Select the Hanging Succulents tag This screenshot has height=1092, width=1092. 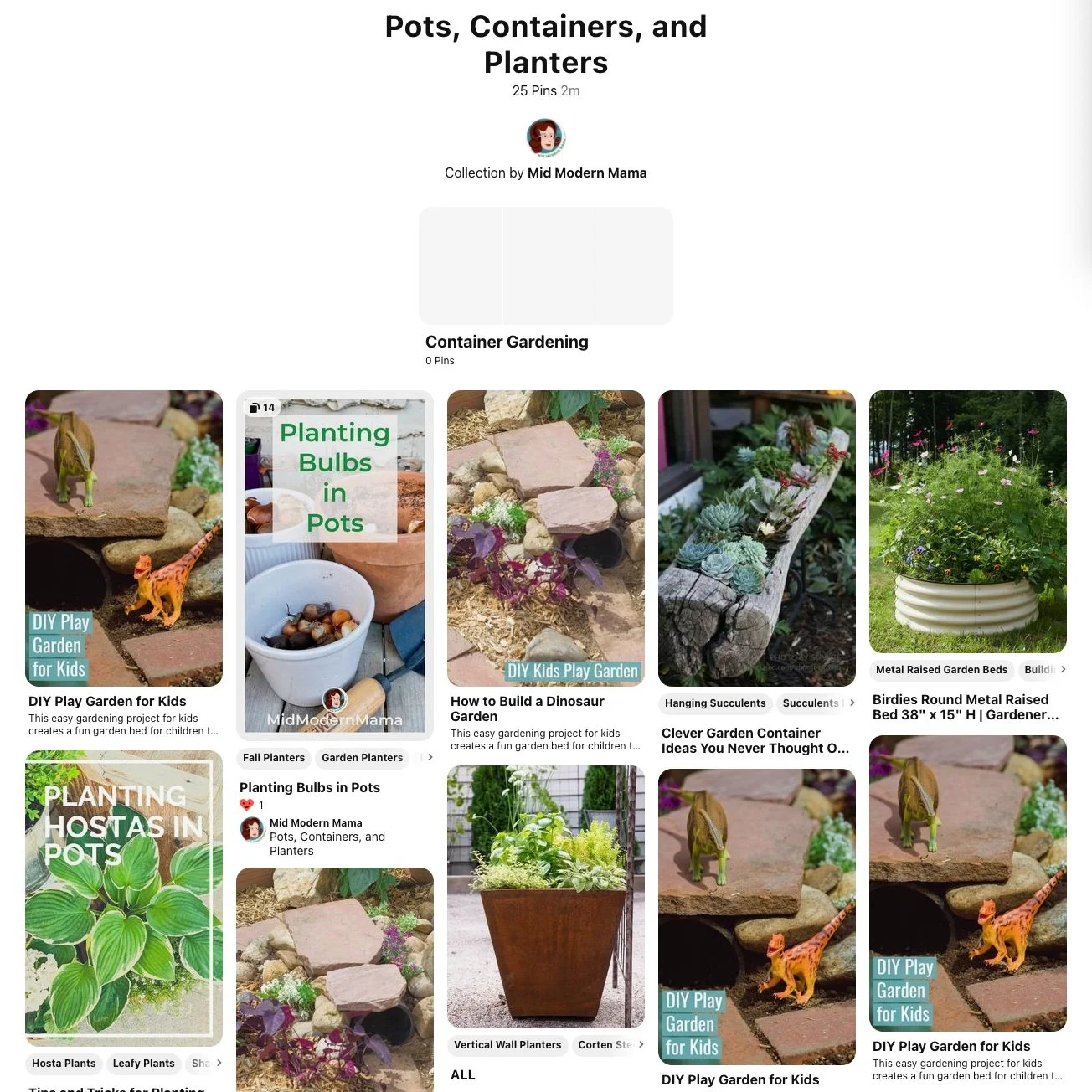coord(715,703)
